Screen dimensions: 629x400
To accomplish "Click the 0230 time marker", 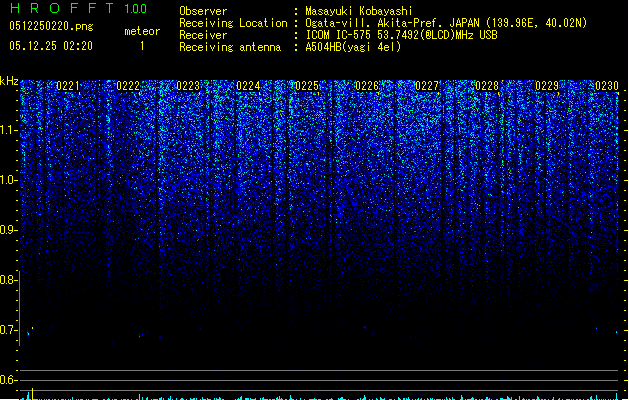I will point(607,86).
